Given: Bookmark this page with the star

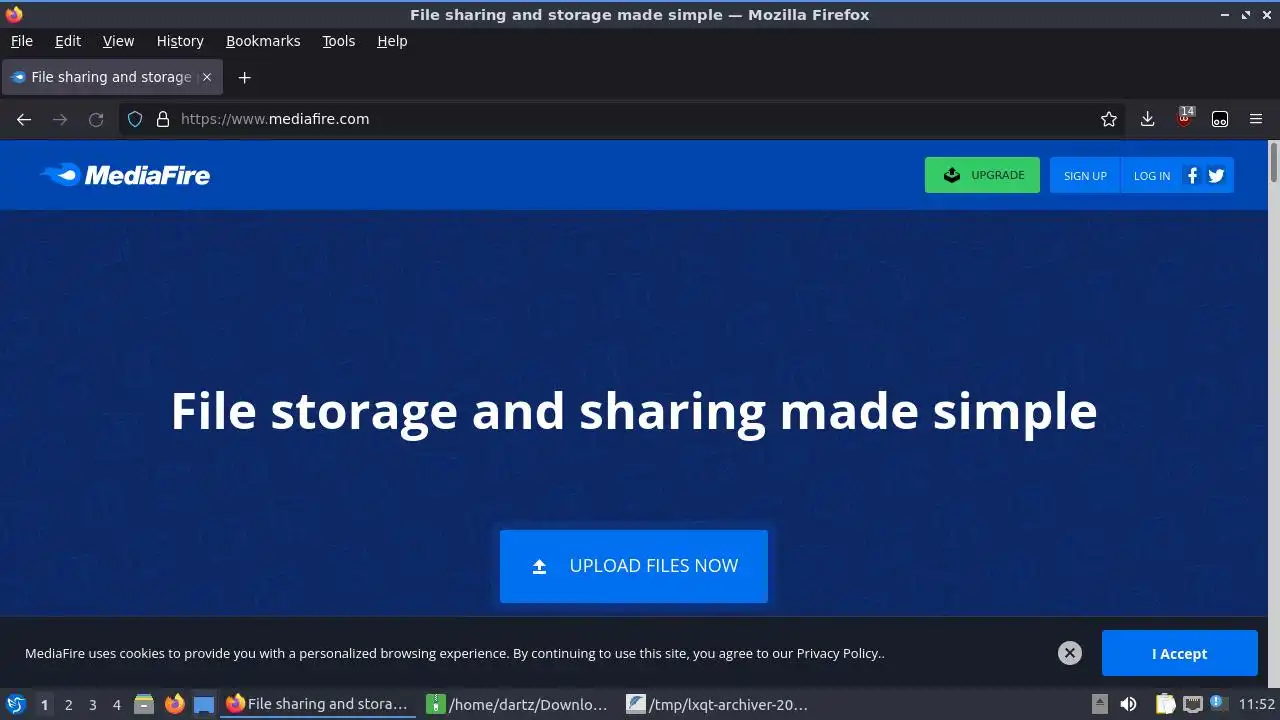Looking at the screenshot, I should (1109, 119).
